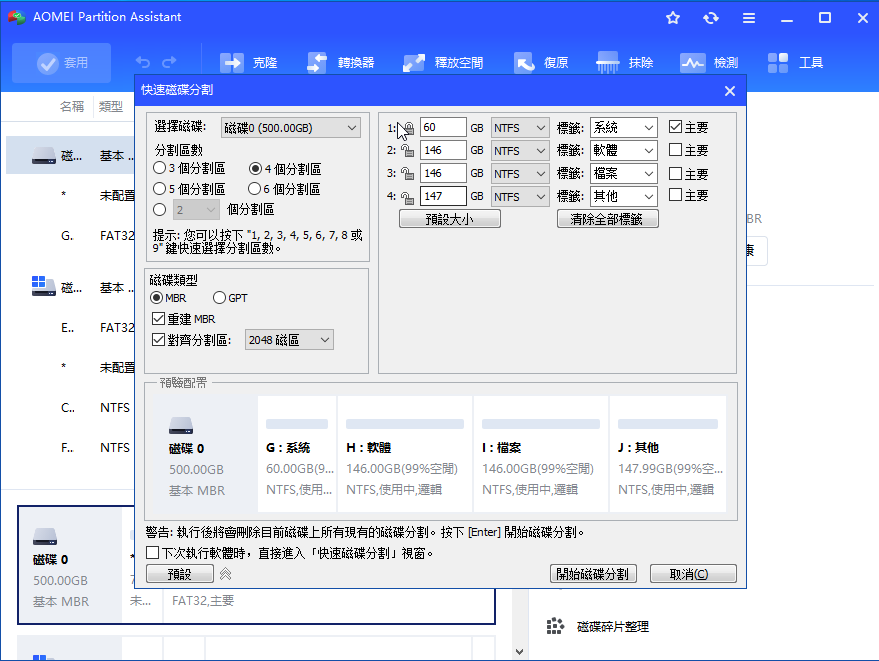
Task: Open the 其他 label dropdown
Action: pos(623,197)
